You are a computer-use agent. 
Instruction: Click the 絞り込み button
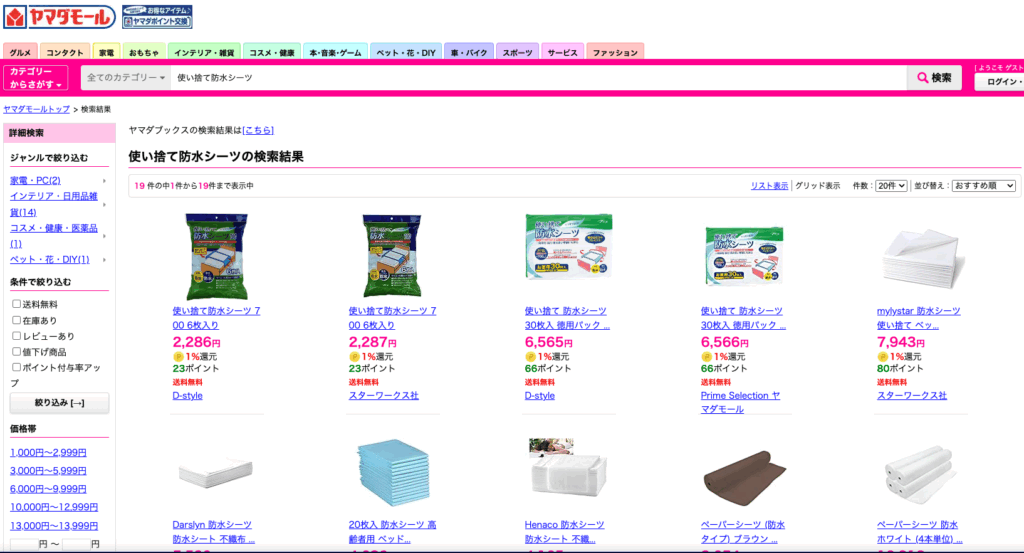click(x=59, y=403)
